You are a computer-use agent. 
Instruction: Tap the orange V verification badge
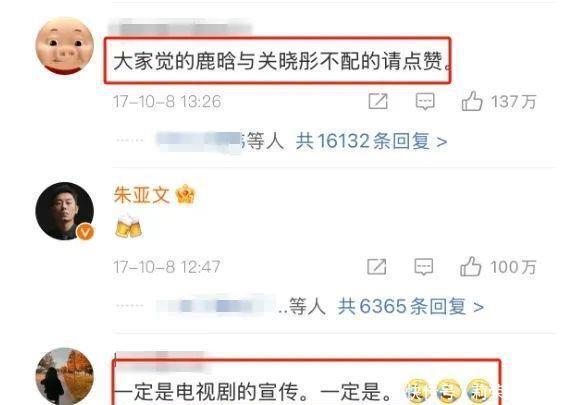coord(85,232)
